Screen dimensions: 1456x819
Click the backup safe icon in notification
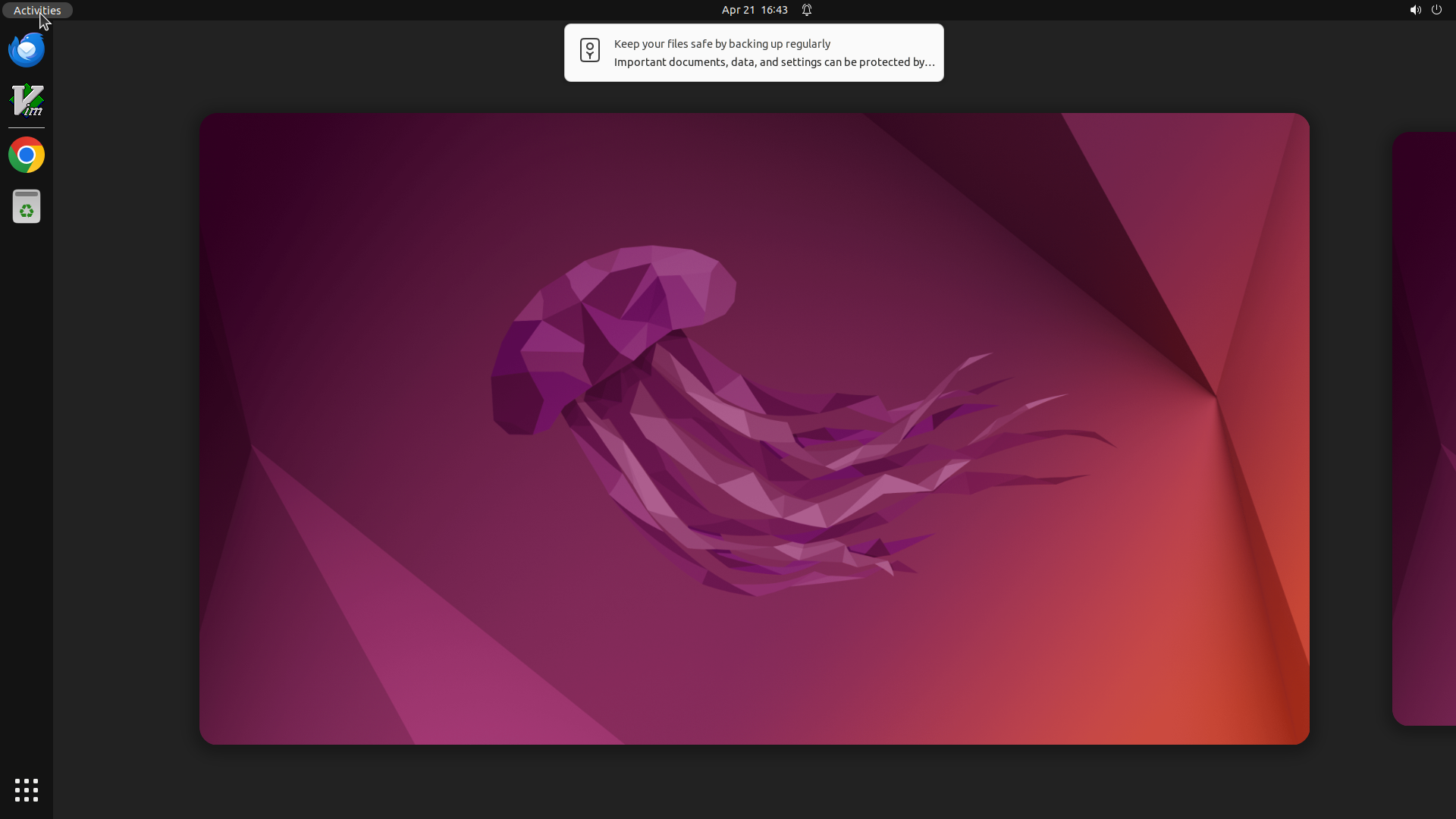click(590, 51)
